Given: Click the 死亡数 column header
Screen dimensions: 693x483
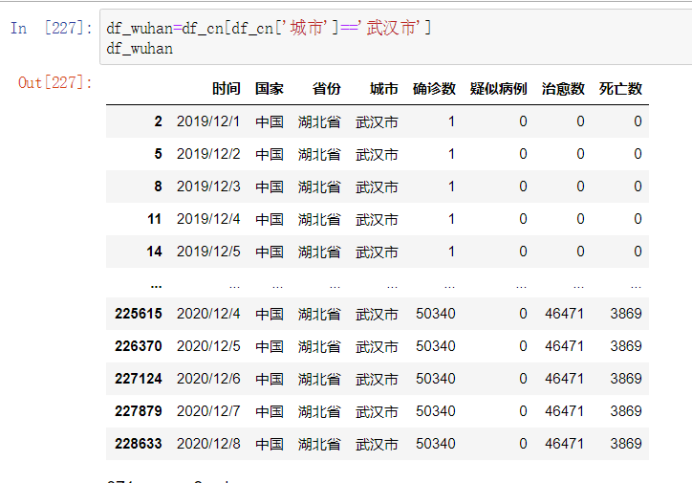Looking at the screenshot, I should click(x=620, y=89).
